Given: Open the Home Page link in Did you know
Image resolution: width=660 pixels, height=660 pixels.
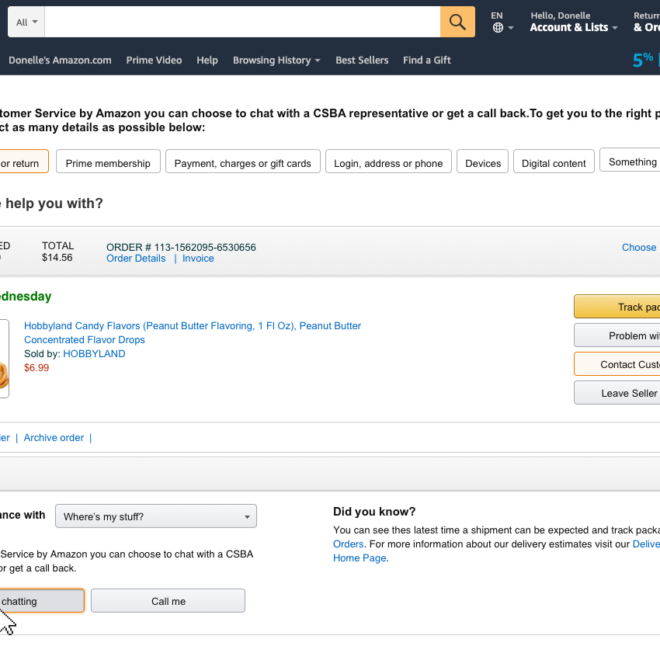Looking at the screenshot, I should [360, 558].
